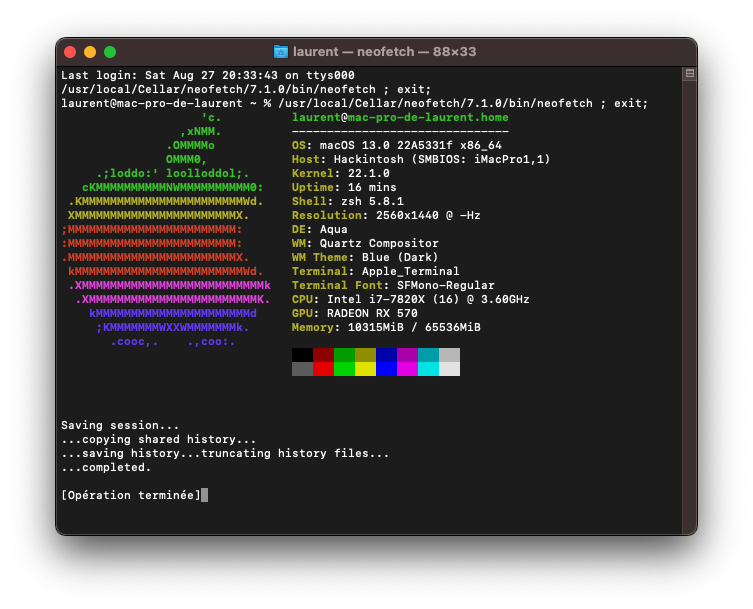Click the olive color block

pyautogui.click(x=365, y=355)
